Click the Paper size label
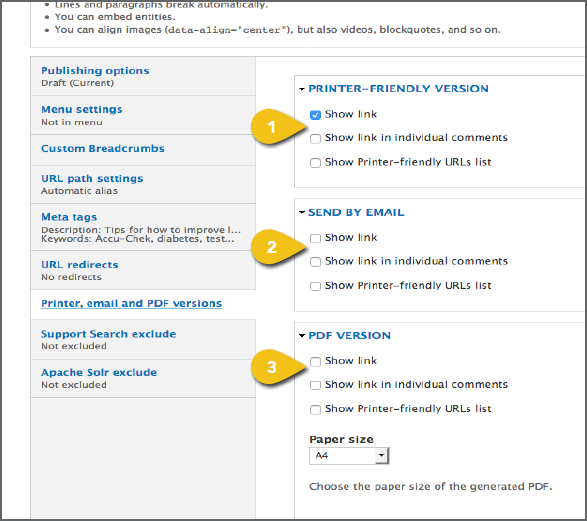Viewport: 587px width, 521px height. (x=341, y=439)
